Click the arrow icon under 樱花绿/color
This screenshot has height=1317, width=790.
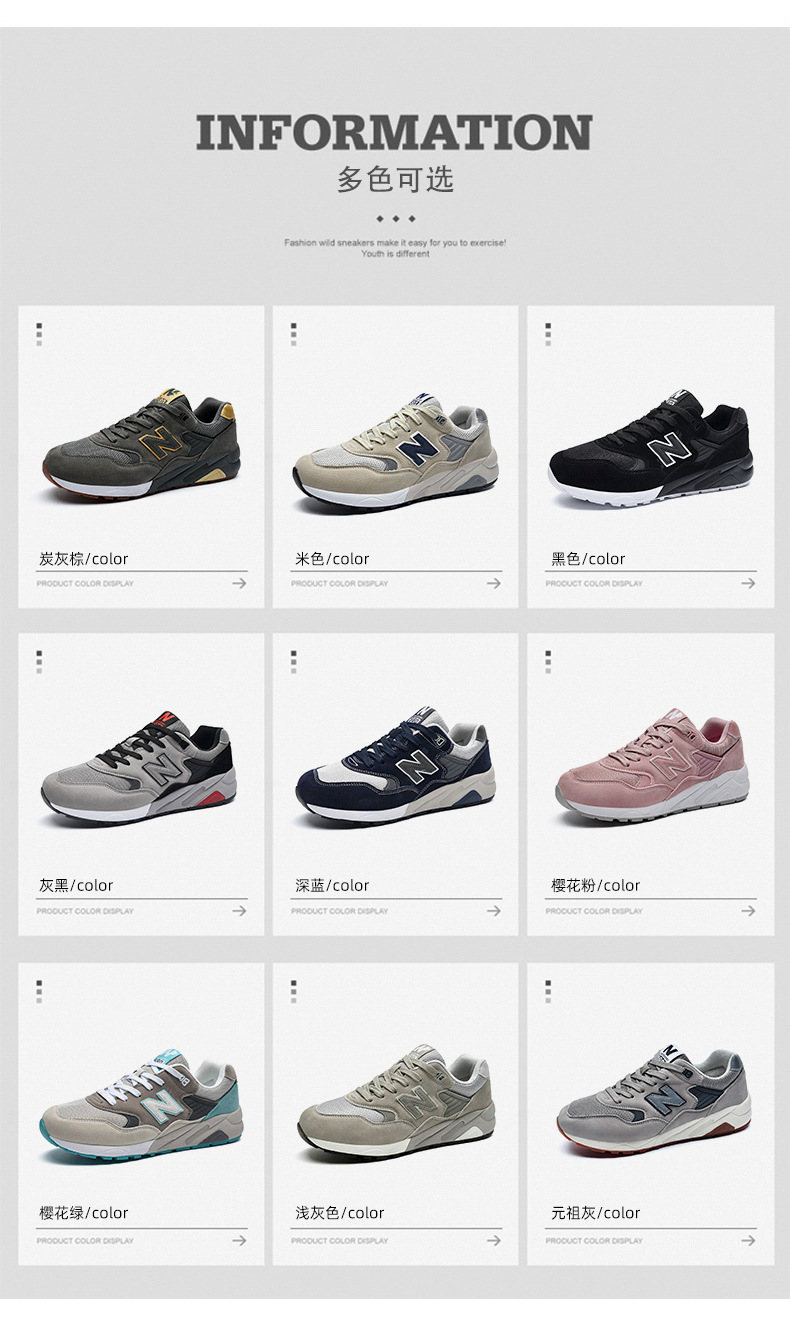(x=239, y=1240)
